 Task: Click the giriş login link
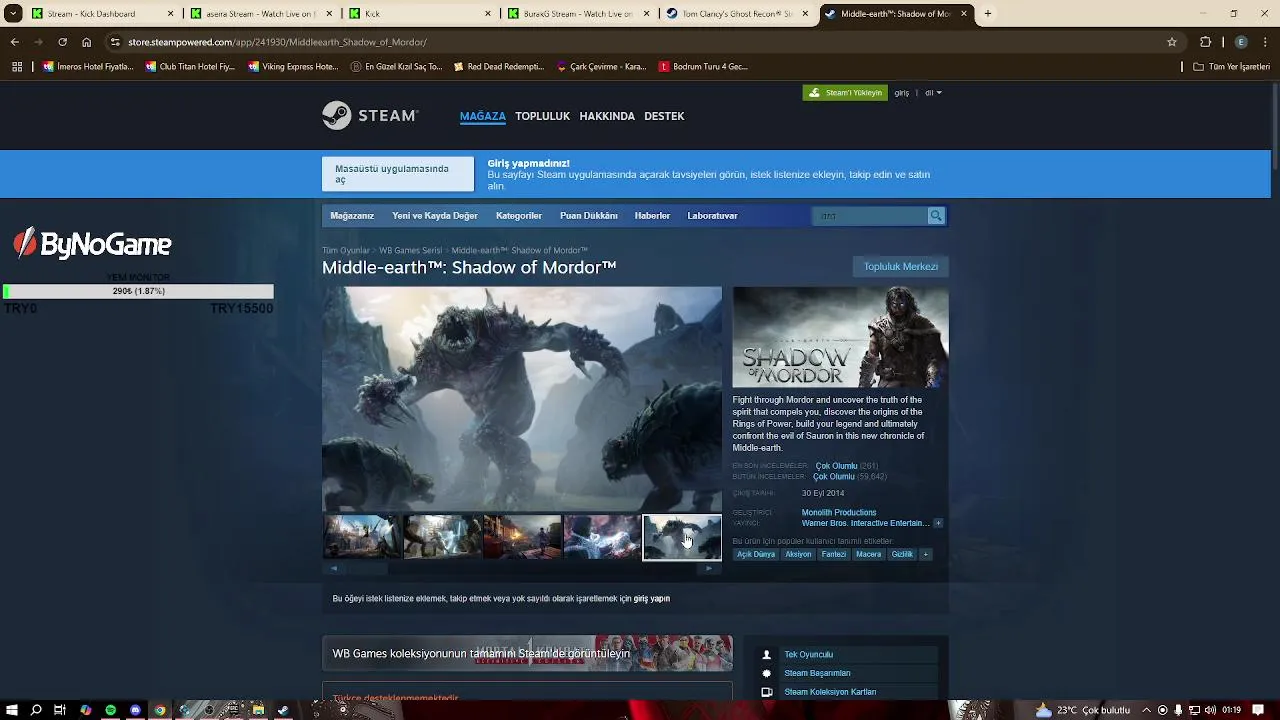pyautogui.click(x=902, y=93)
